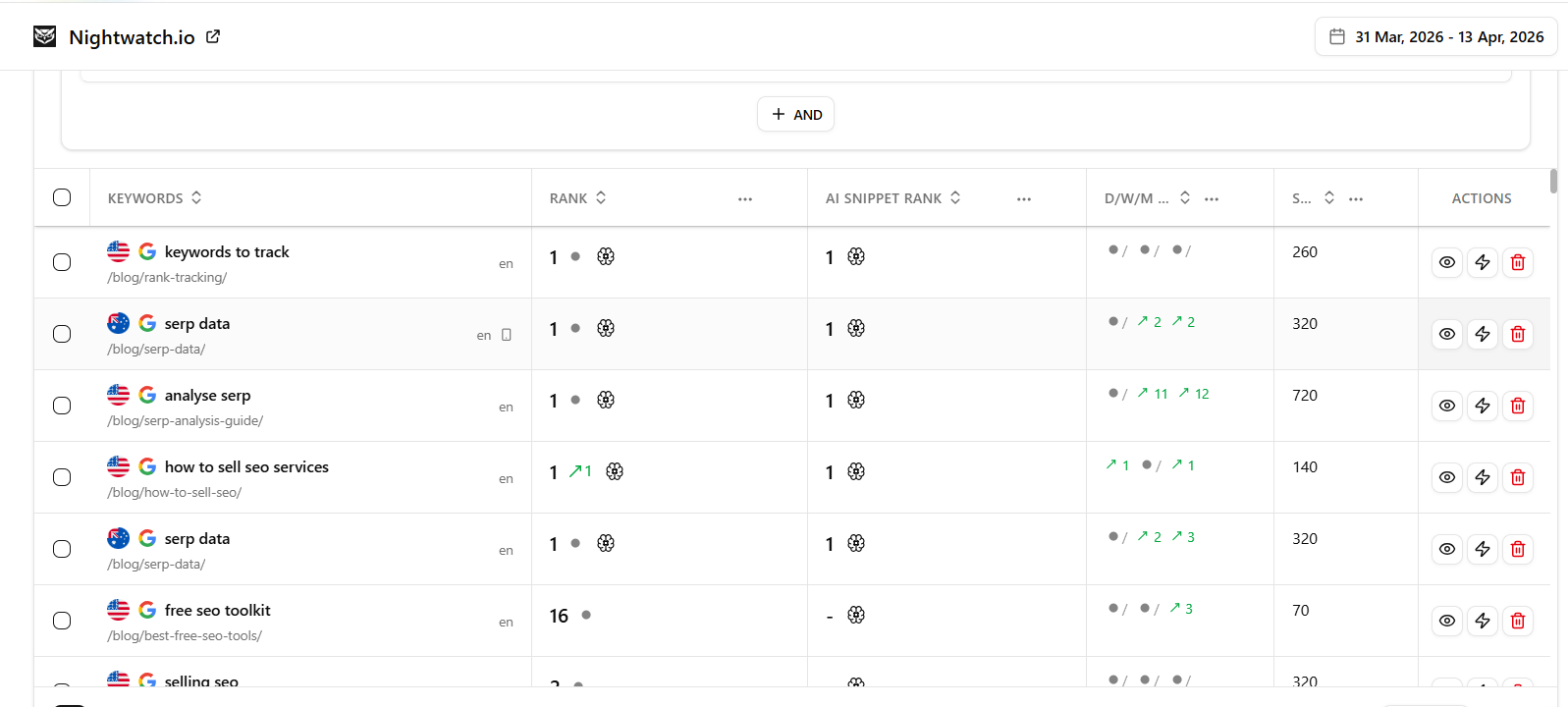Image resolution: width=1568 pixels, height=707 pixels.
Task: Open /blog/serp-analysis-guide/ URL
Action: coord(186,421)
